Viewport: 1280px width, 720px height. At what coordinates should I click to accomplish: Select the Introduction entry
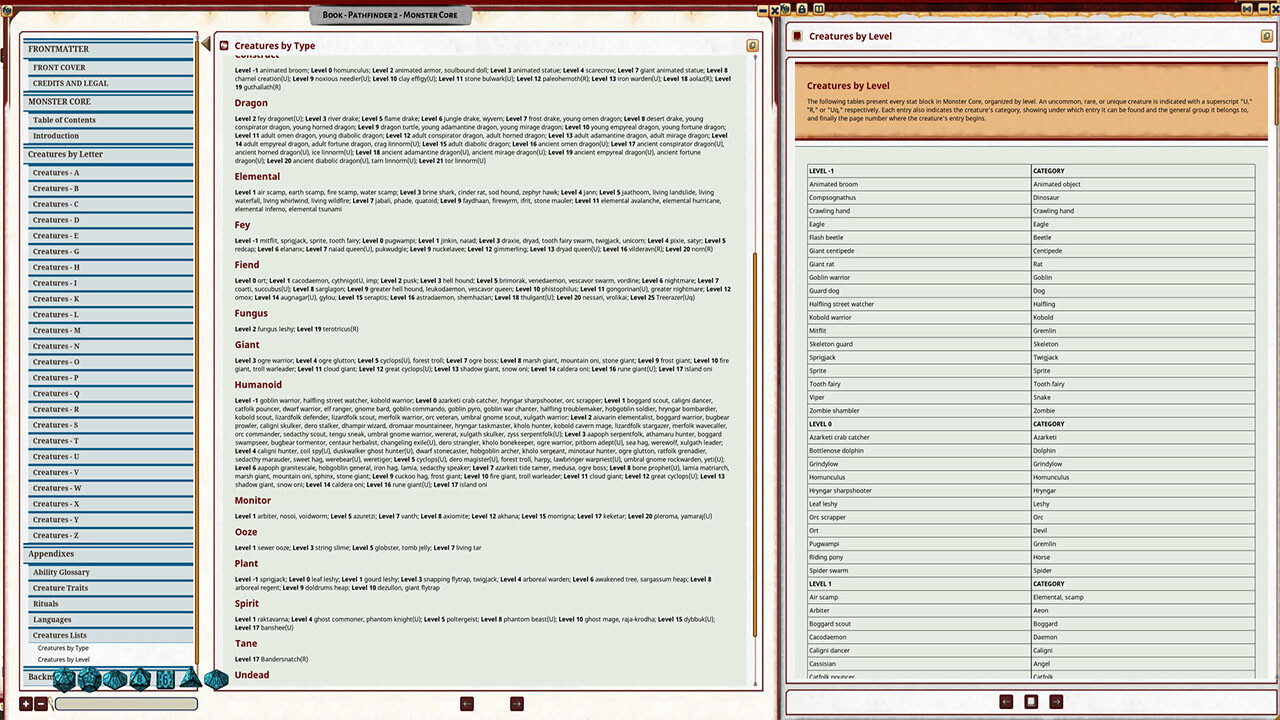(57, 135)
